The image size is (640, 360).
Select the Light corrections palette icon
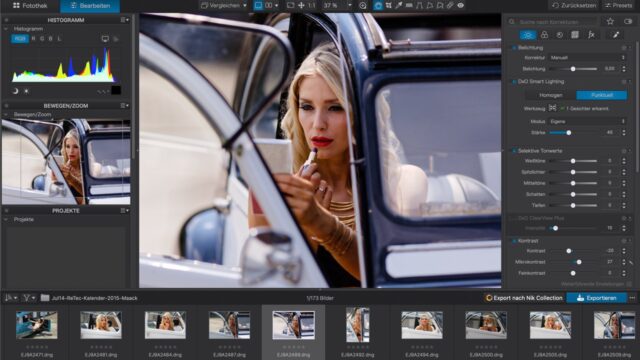[528, 35]
